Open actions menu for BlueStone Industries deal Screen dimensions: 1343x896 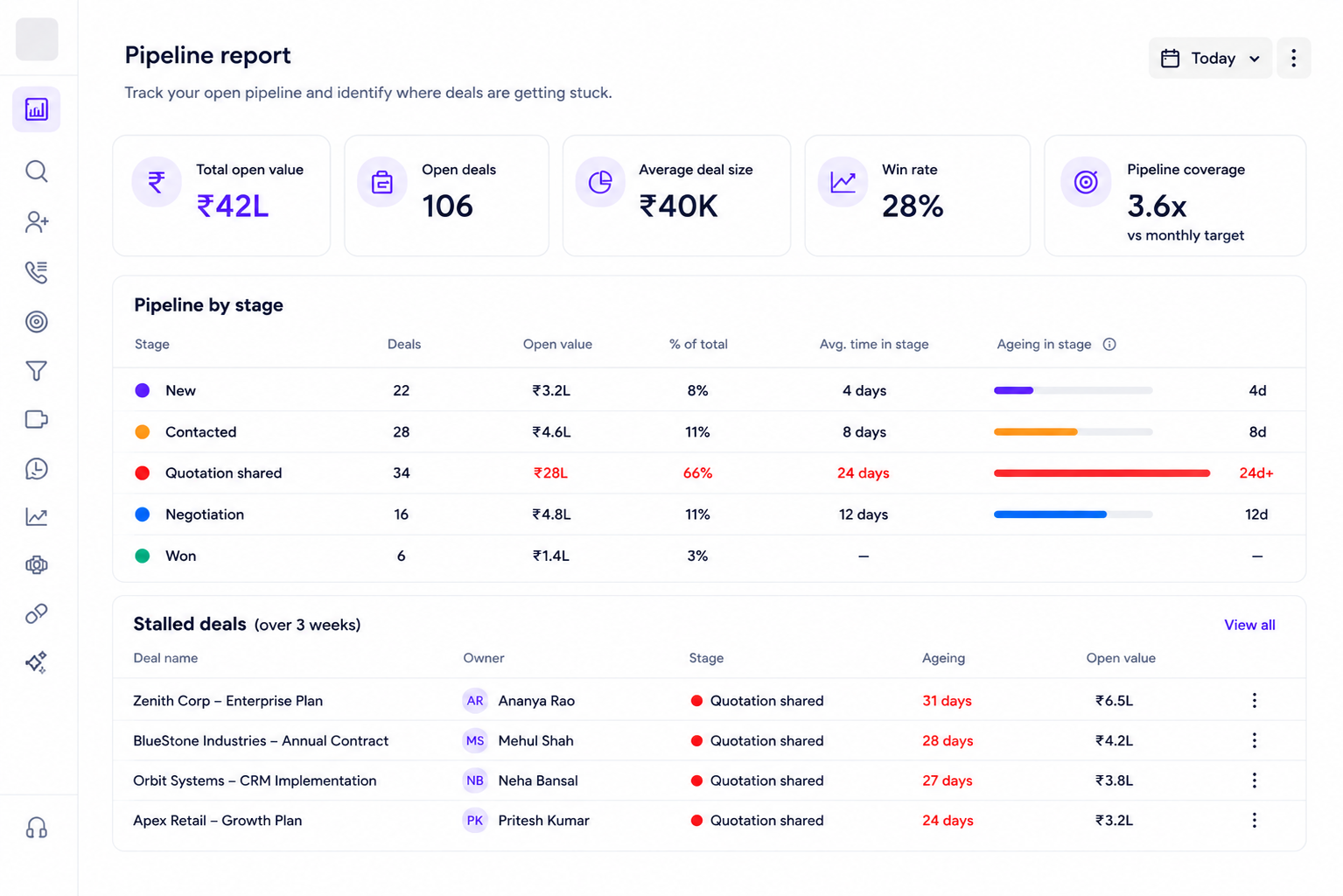1255,741
